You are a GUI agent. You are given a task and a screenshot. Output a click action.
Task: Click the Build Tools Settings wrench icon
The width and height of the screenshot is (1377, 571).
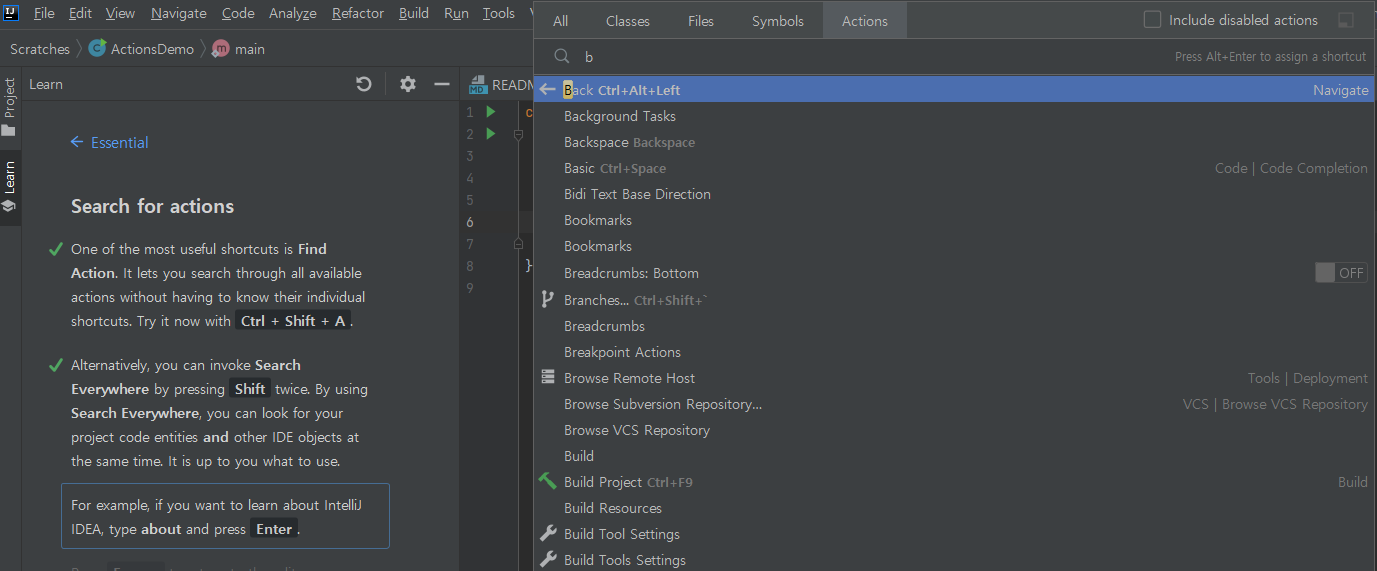coord(547,559)
